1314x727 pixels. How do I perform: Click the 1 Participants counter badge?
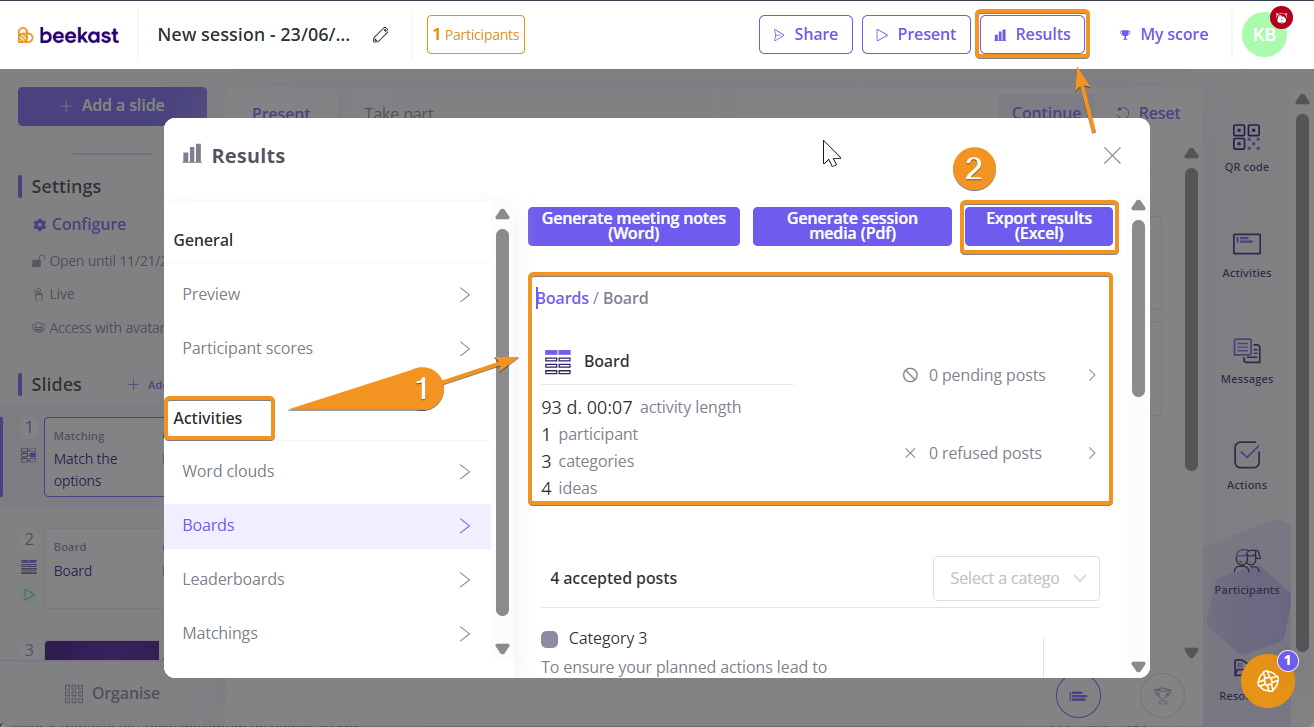tap(475, 35)
